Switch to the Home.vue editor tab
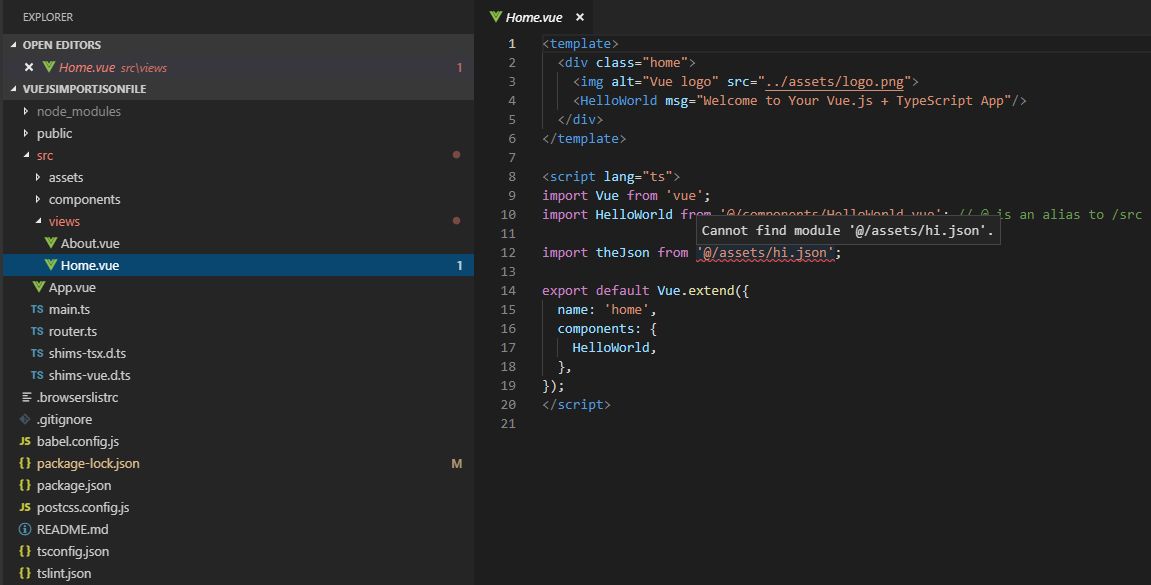 coord(534,17)
